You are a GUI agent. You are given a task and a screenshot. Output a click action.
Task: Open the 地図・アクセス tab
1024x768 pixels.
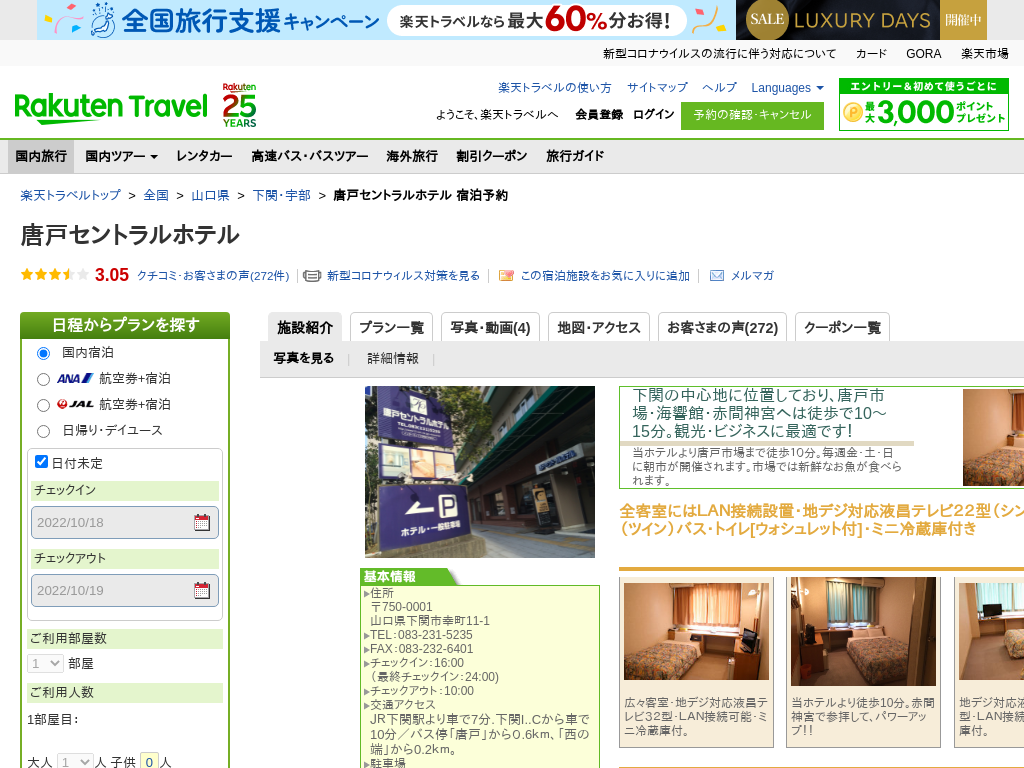pyautogui.click(x=599, y=327)
